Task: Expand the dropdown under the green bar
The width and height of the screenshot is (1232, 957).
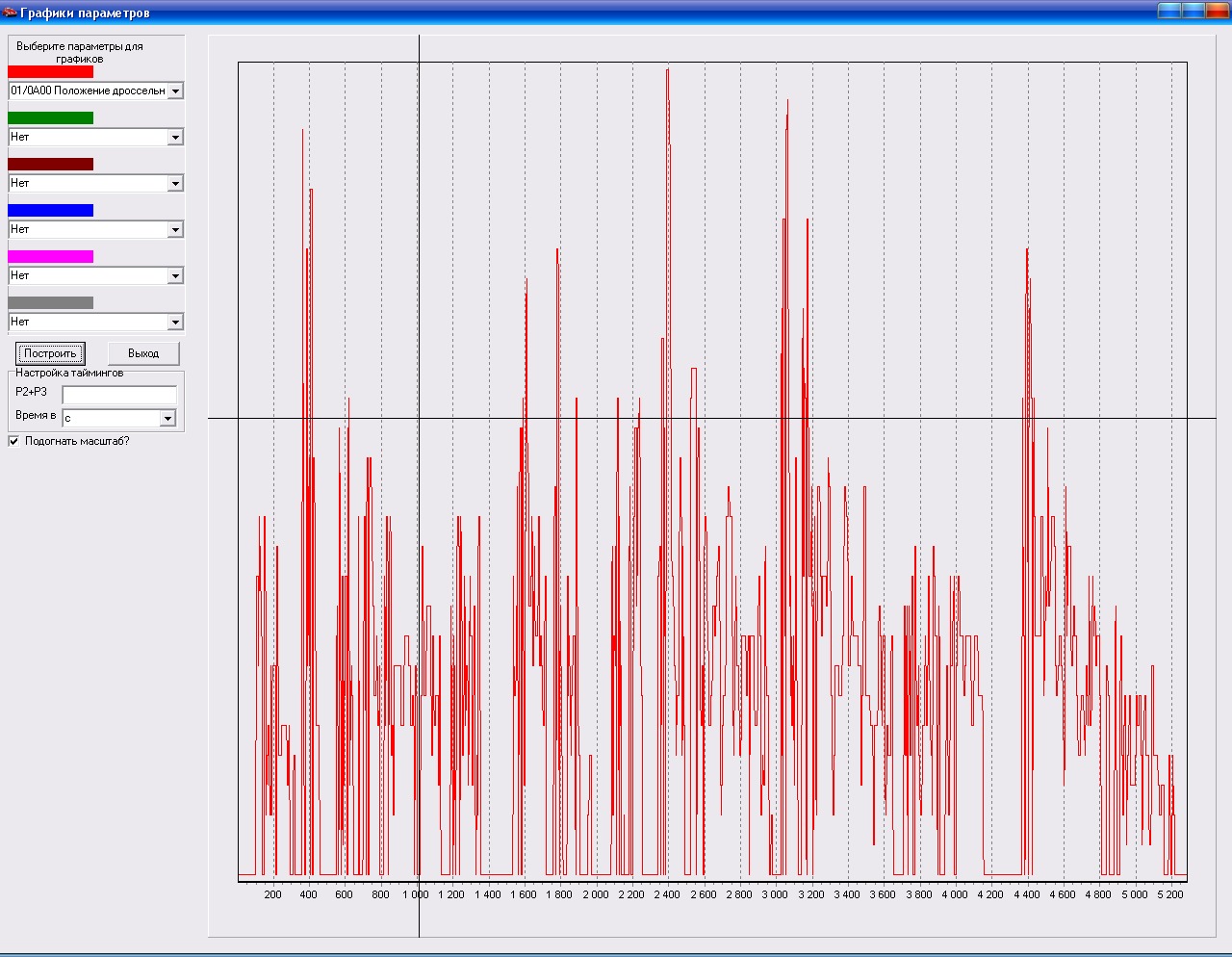Action: [175, 138]
